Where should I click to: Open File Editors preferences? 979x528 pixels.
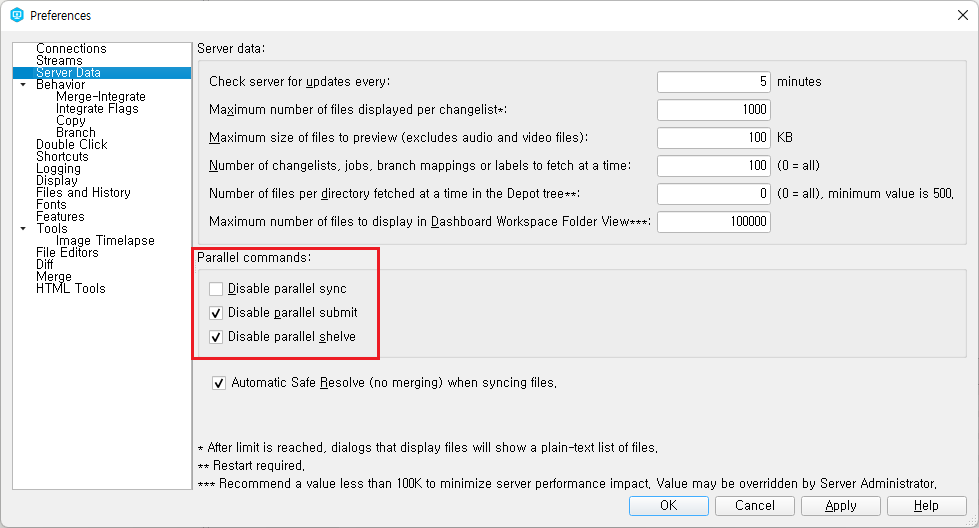pos(67,253)
